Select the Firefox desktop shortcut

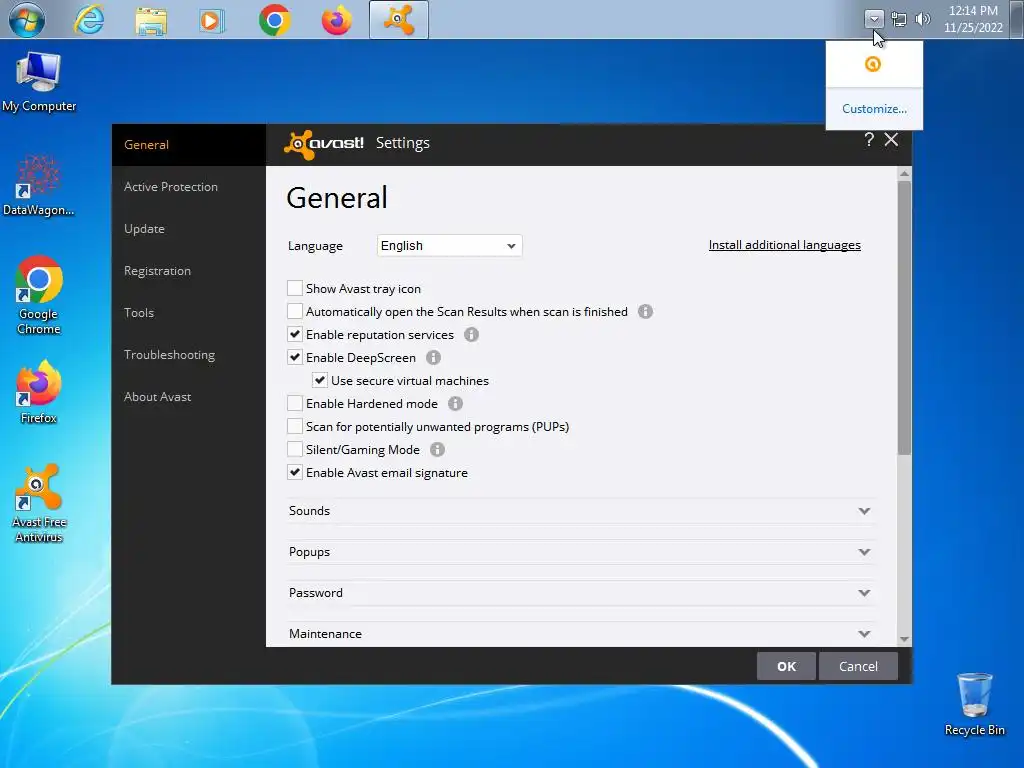point(39,392)
